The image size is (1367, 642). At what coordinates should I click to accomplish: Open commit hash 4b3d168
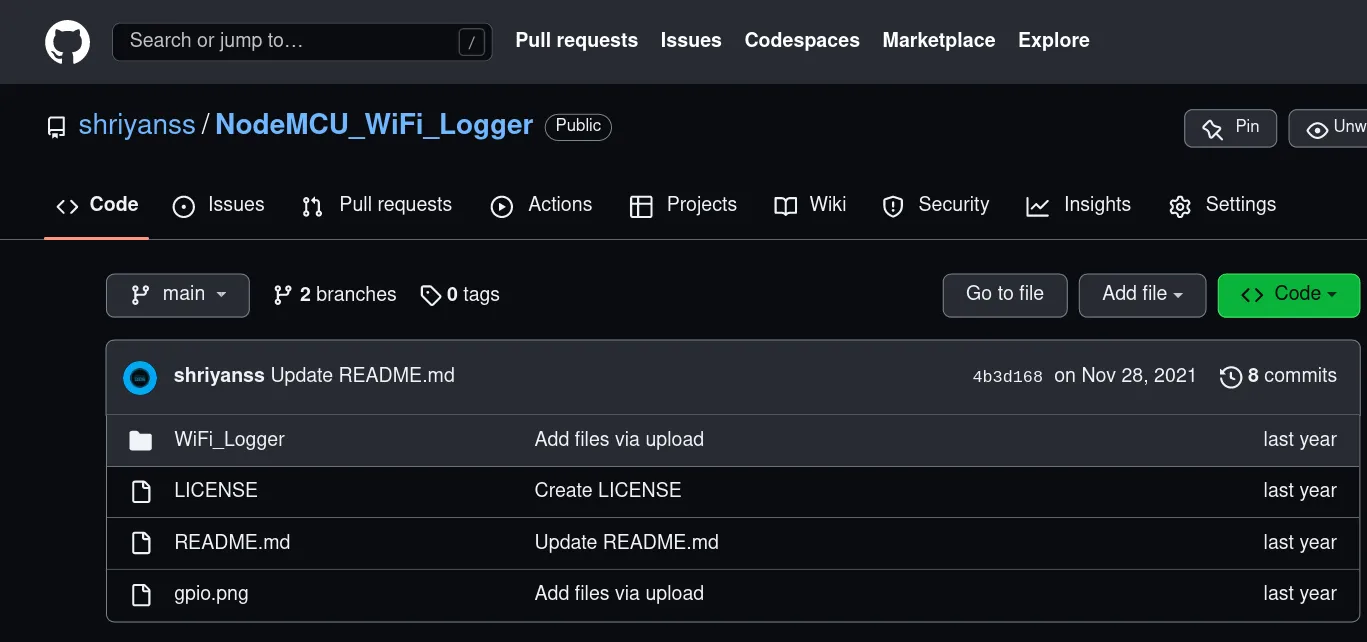pyautogui.click(x=1007, y=377)
